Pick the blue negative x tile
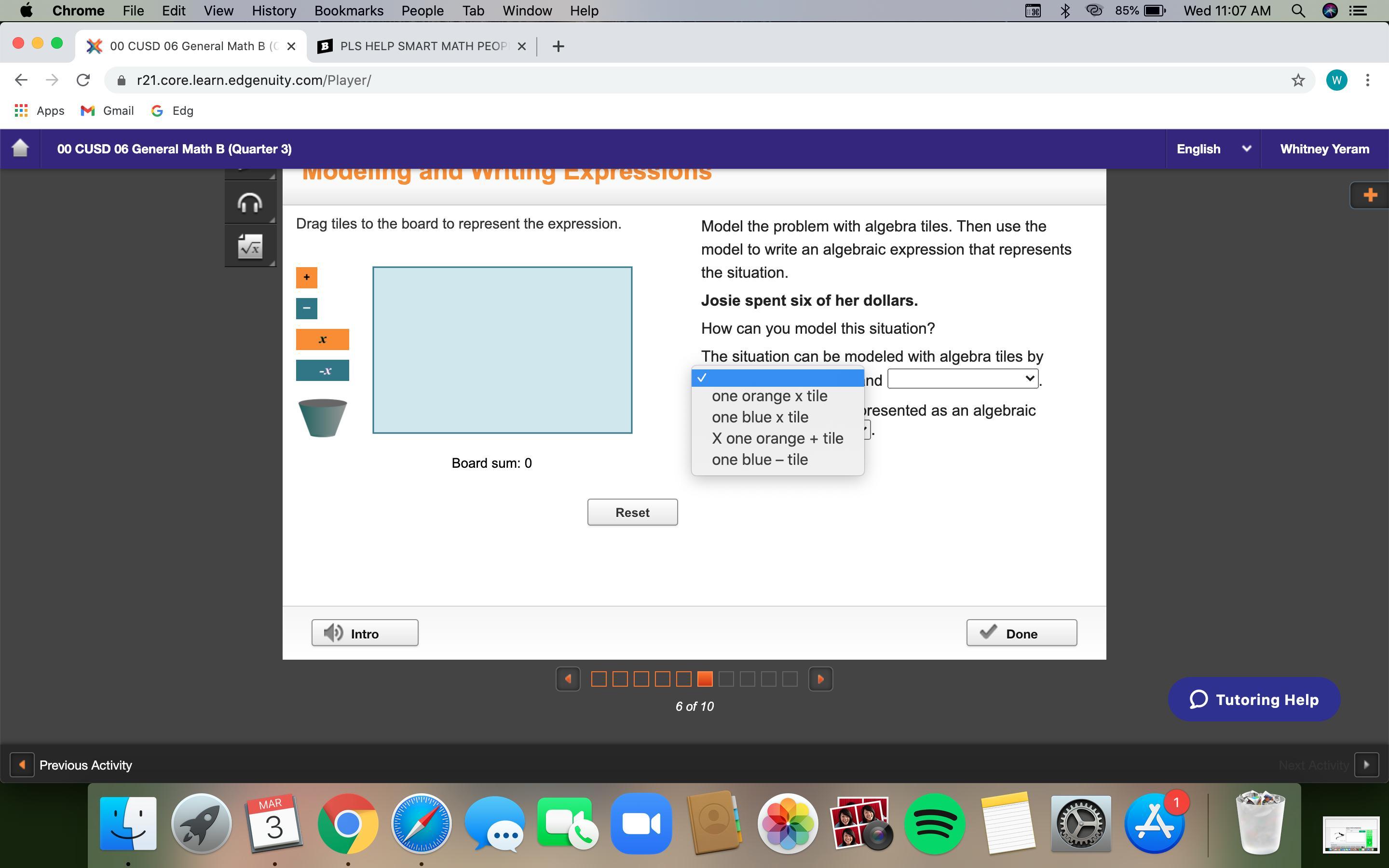The height and width of the screenshot is (868, 1389). (x=322, y=371)
